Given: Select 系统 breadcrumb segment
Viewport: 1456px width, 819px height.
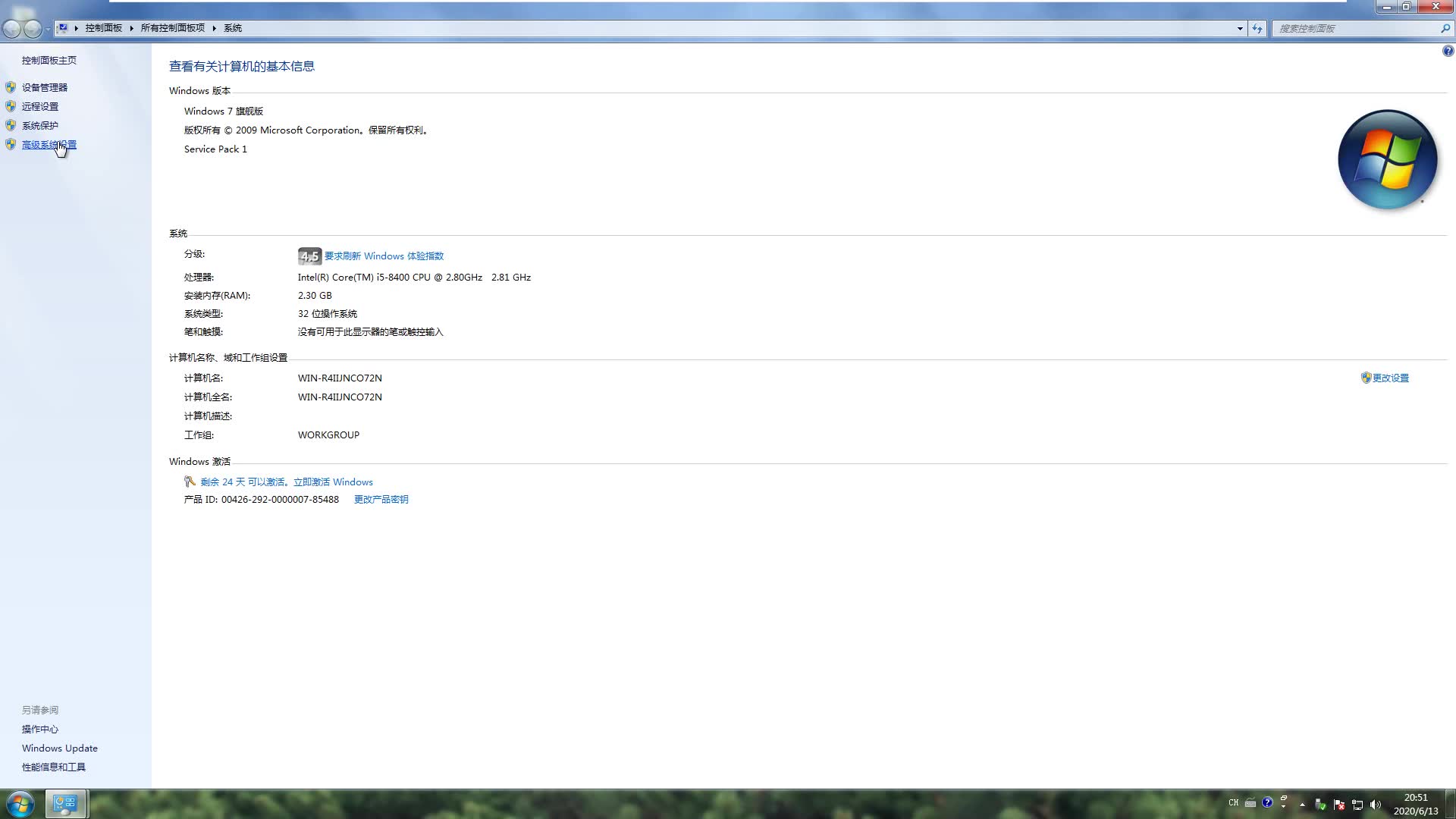Looking at the screenshot, I should [x=232, y=28].
